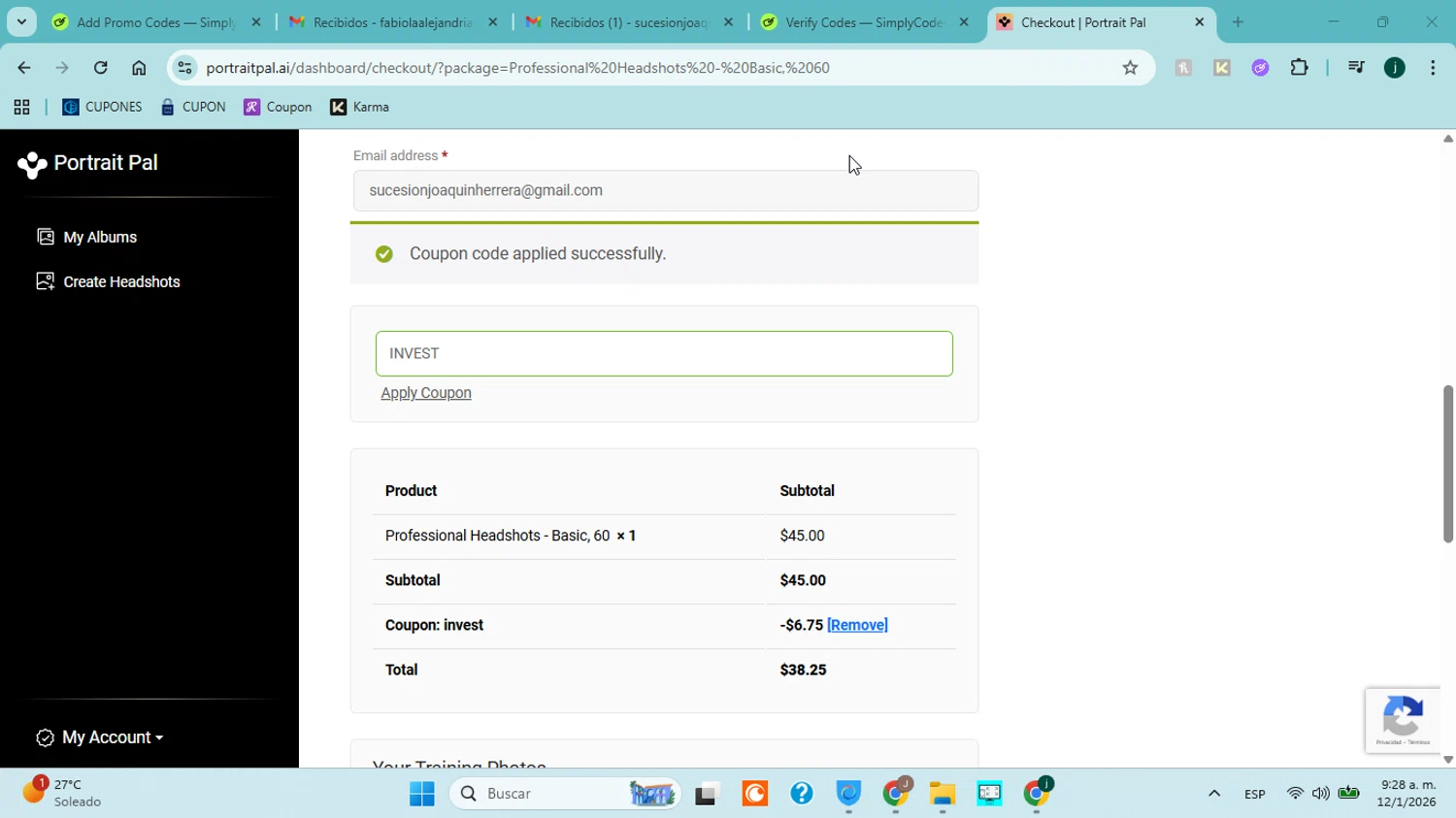Remove the invest coupon
Screen dimensions: 1456x818
pyautogui.click(x=857, y=625)
